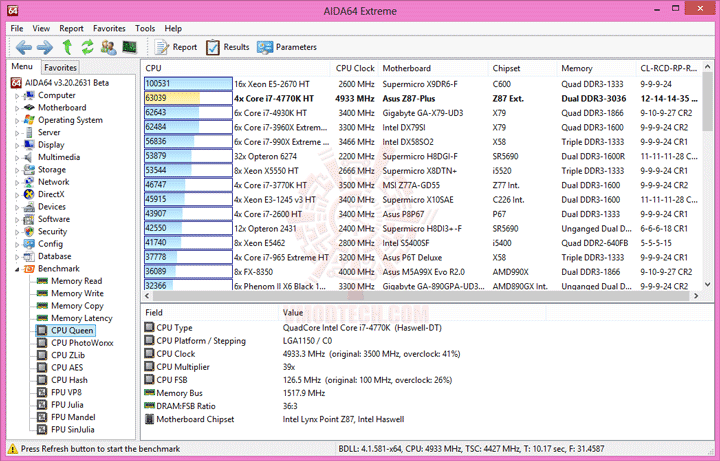
Task: Click the AIDA64 v3.20.2631 Beta root icon
Action: pos(16,83)
